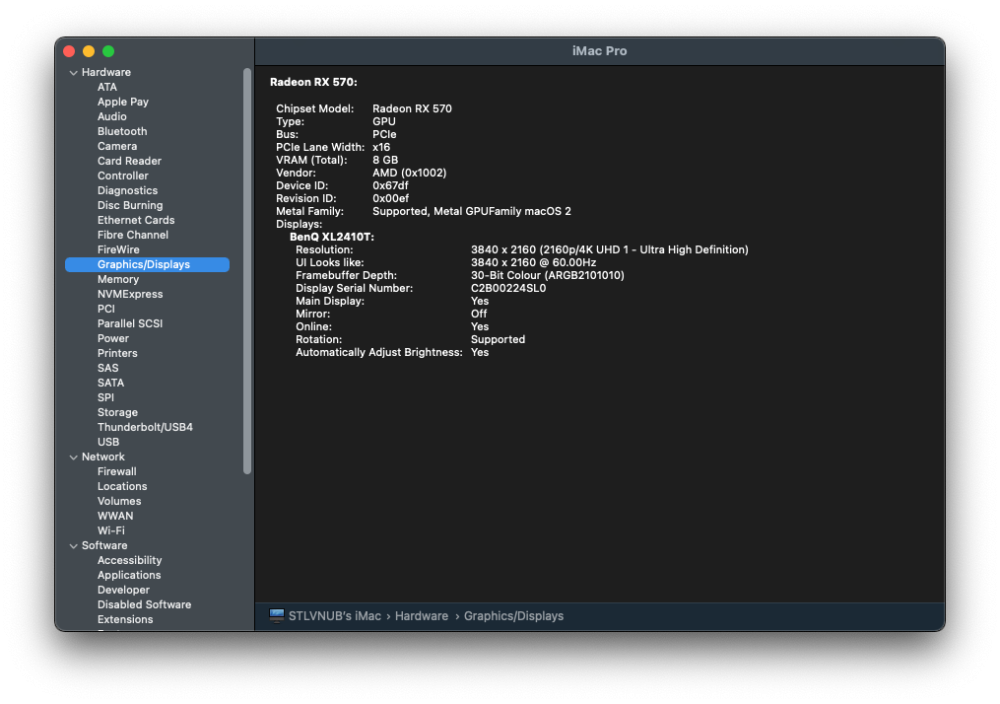Viewport: 1000px width, 704px height.
Task: Open the Audio hardware section
Action: point(112,116)
